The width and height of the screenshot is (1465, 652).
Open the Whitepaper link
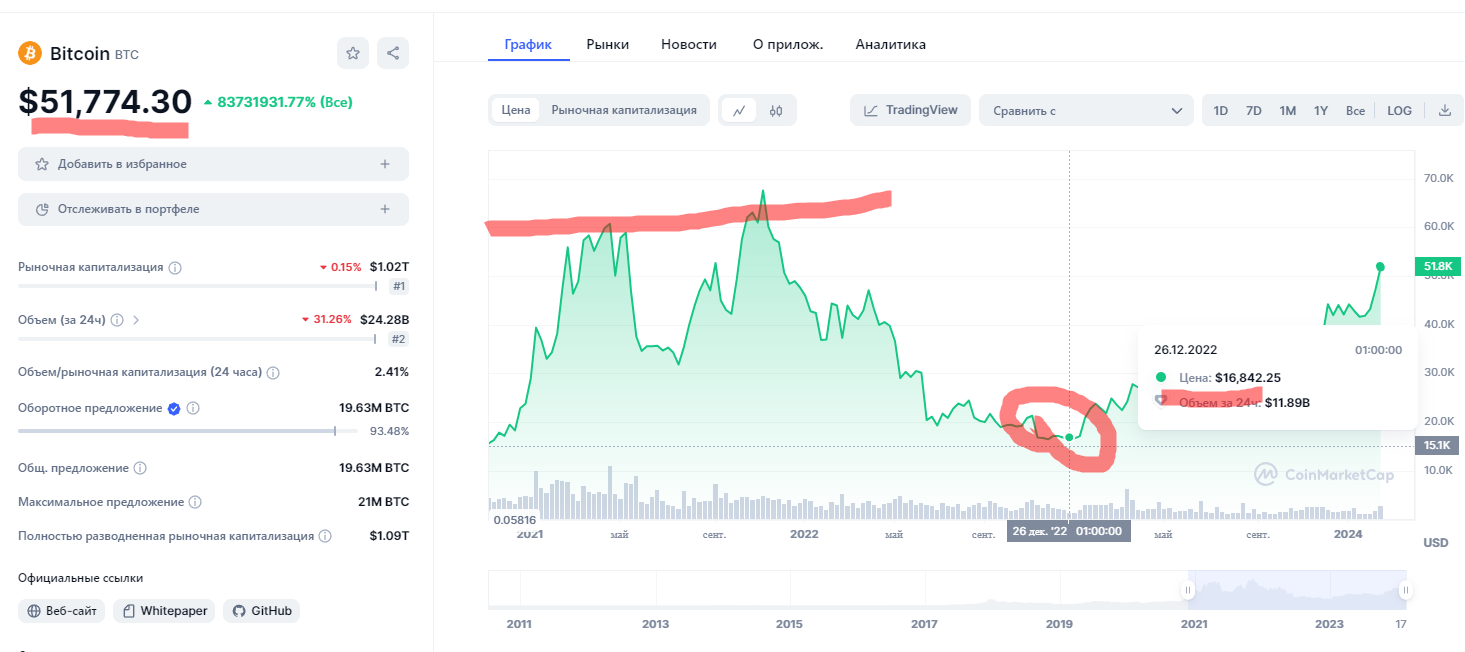pyautogui.click(x=164, y=610)
